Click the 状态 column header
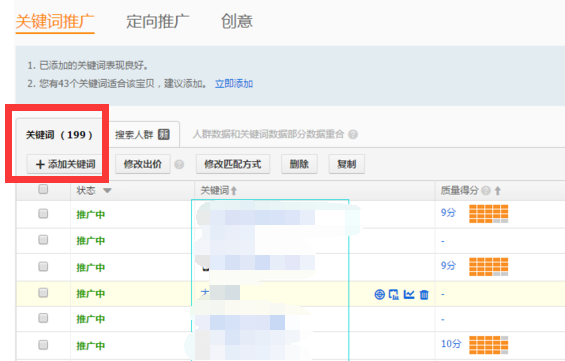The image size is (565, 361). pos(86,190)
